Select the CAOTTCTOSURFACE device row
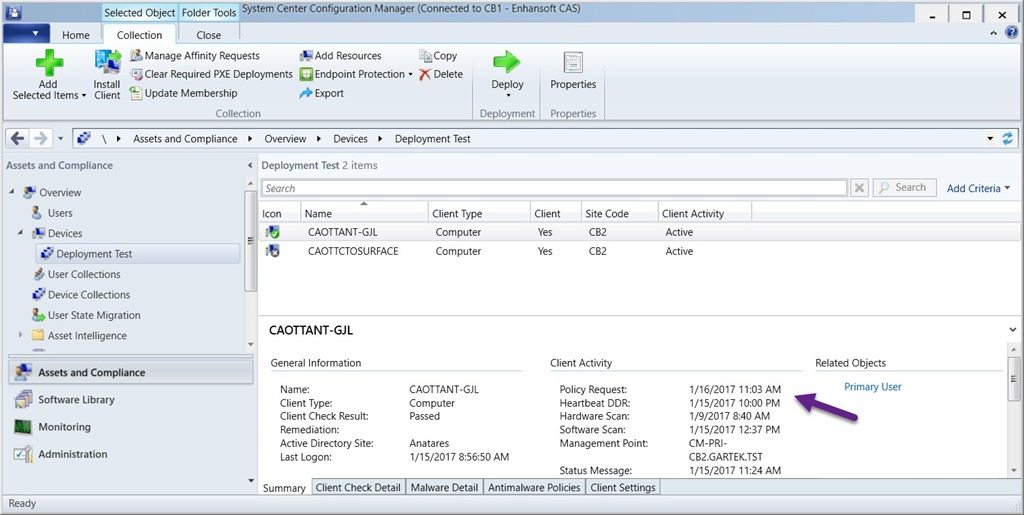 tap(641, 251)
